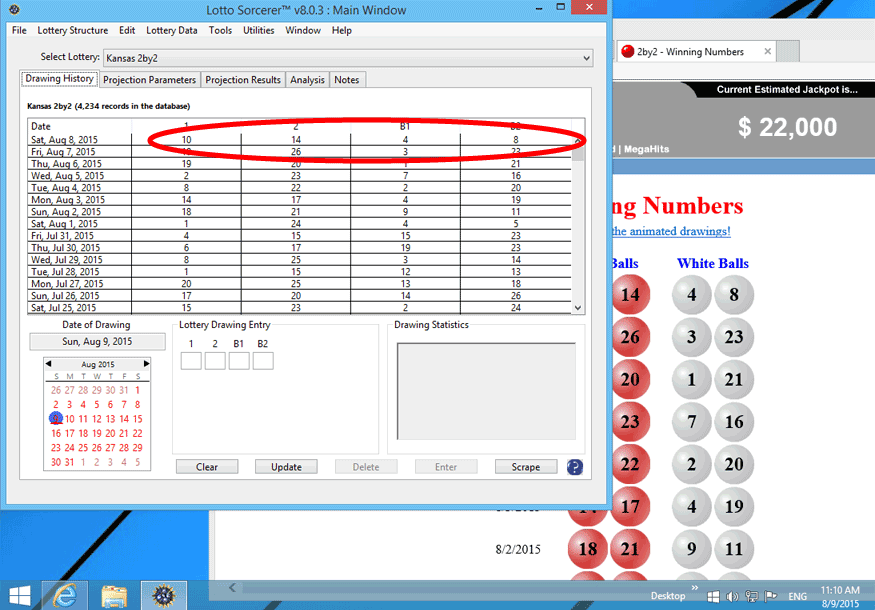Select the Wed, Aug 5, 2015 row
875x610 pixels.
click(299, 176)
